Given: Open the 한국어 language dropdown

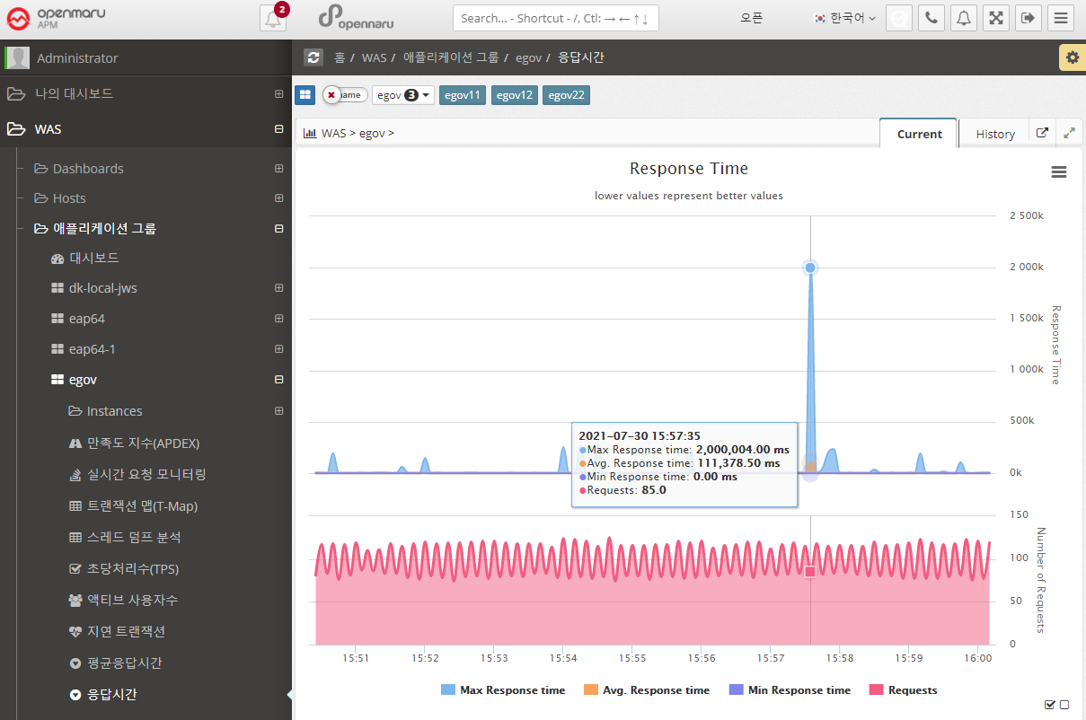Looking at the screenshot, I should 846,18.
